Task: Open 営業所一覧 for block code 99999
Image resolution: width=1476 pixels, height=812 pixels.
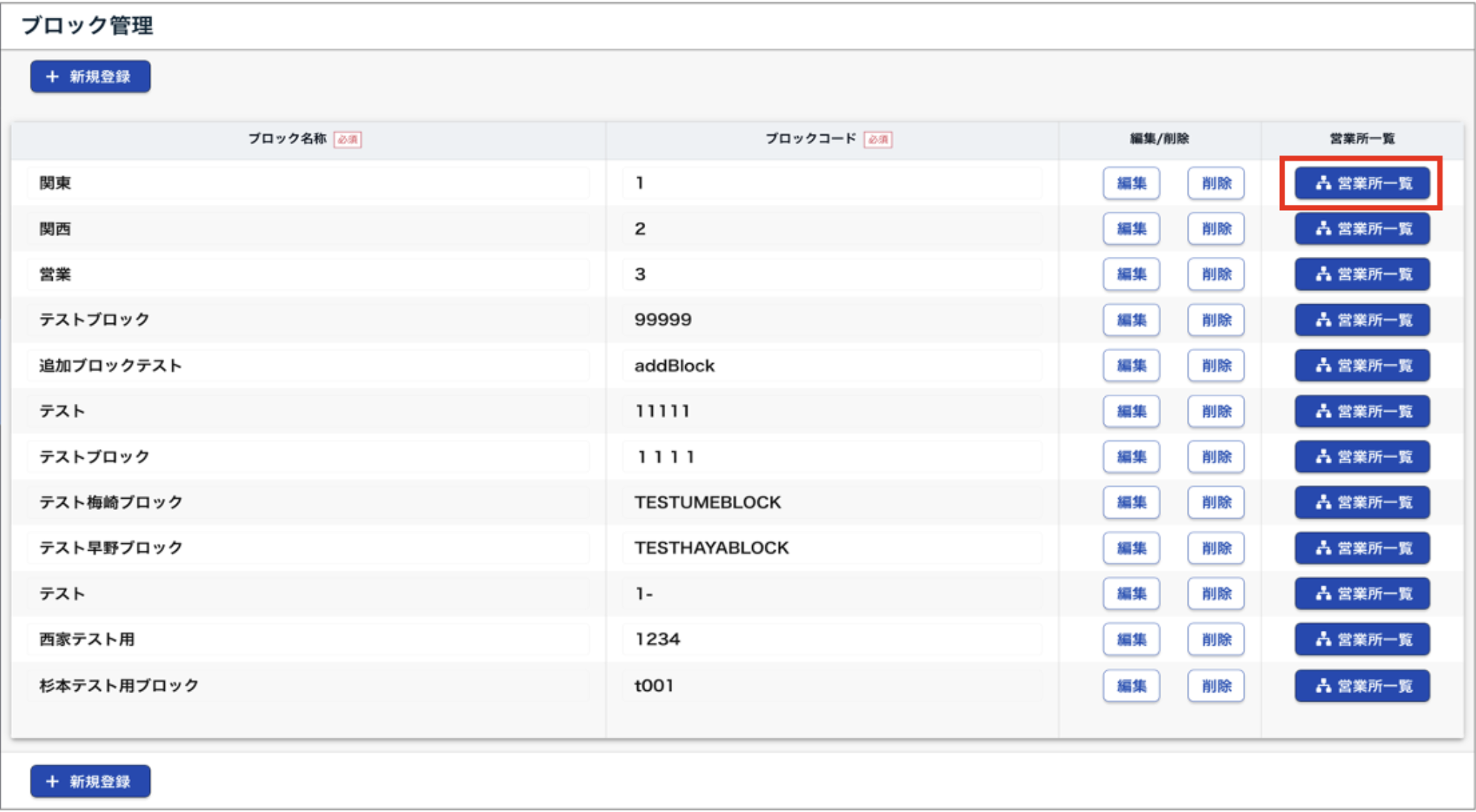Action: point(1362,320)
